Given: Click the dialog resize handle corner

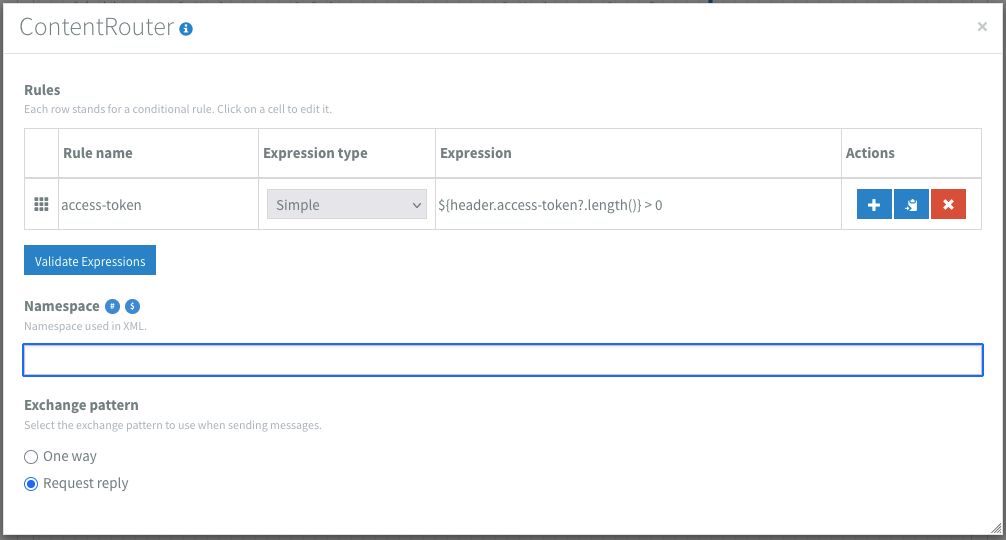Looking at the screenshot, I should (995, 528).
